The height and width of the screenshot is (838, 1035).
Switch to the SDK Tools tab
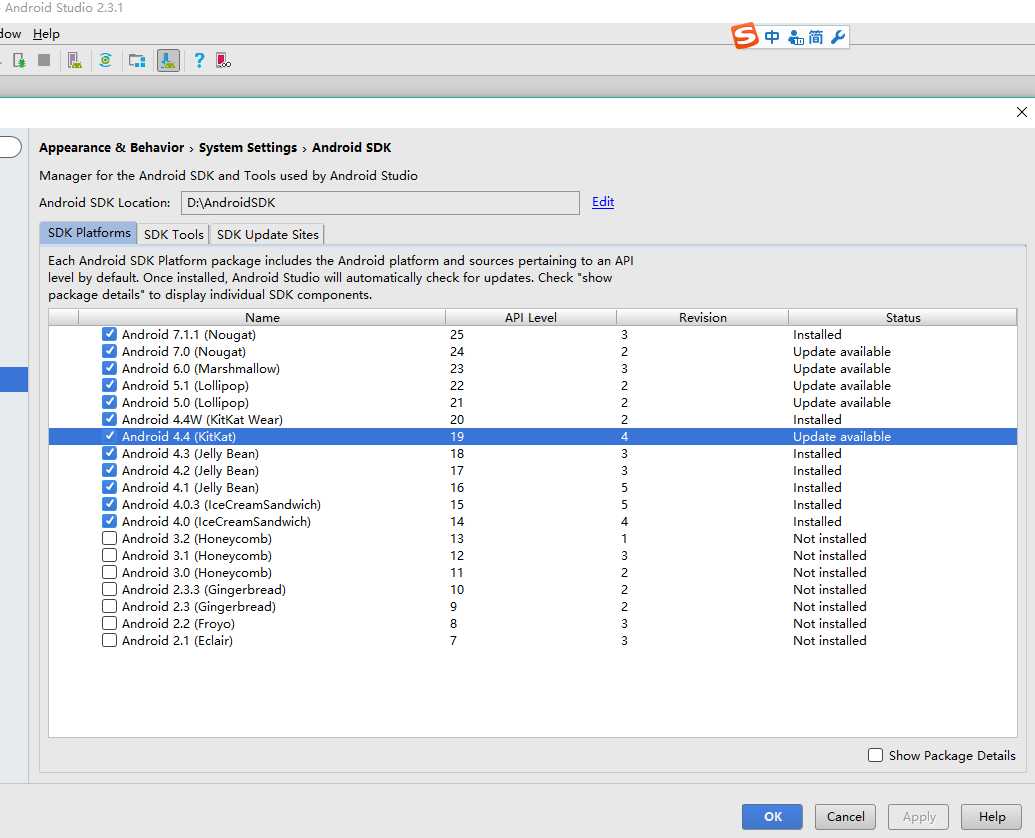click(x=174, y=234)
